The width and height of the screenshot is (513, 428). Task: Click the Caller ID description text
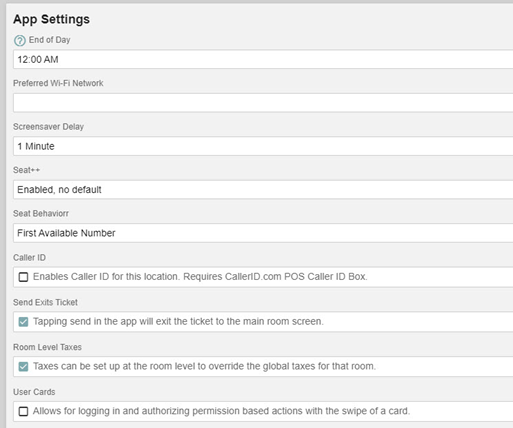click(x=200, y=277)
